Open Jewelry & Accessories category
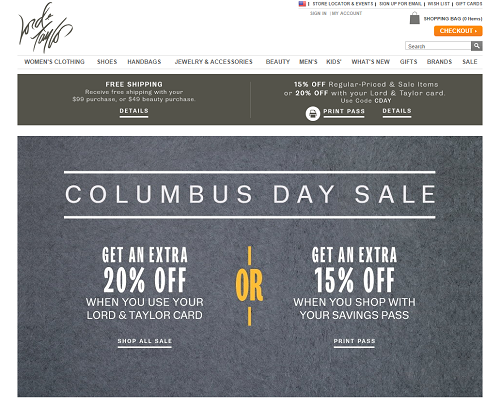Image resolution: width=500 pixels, height=405 pixels. coord(214,62)
